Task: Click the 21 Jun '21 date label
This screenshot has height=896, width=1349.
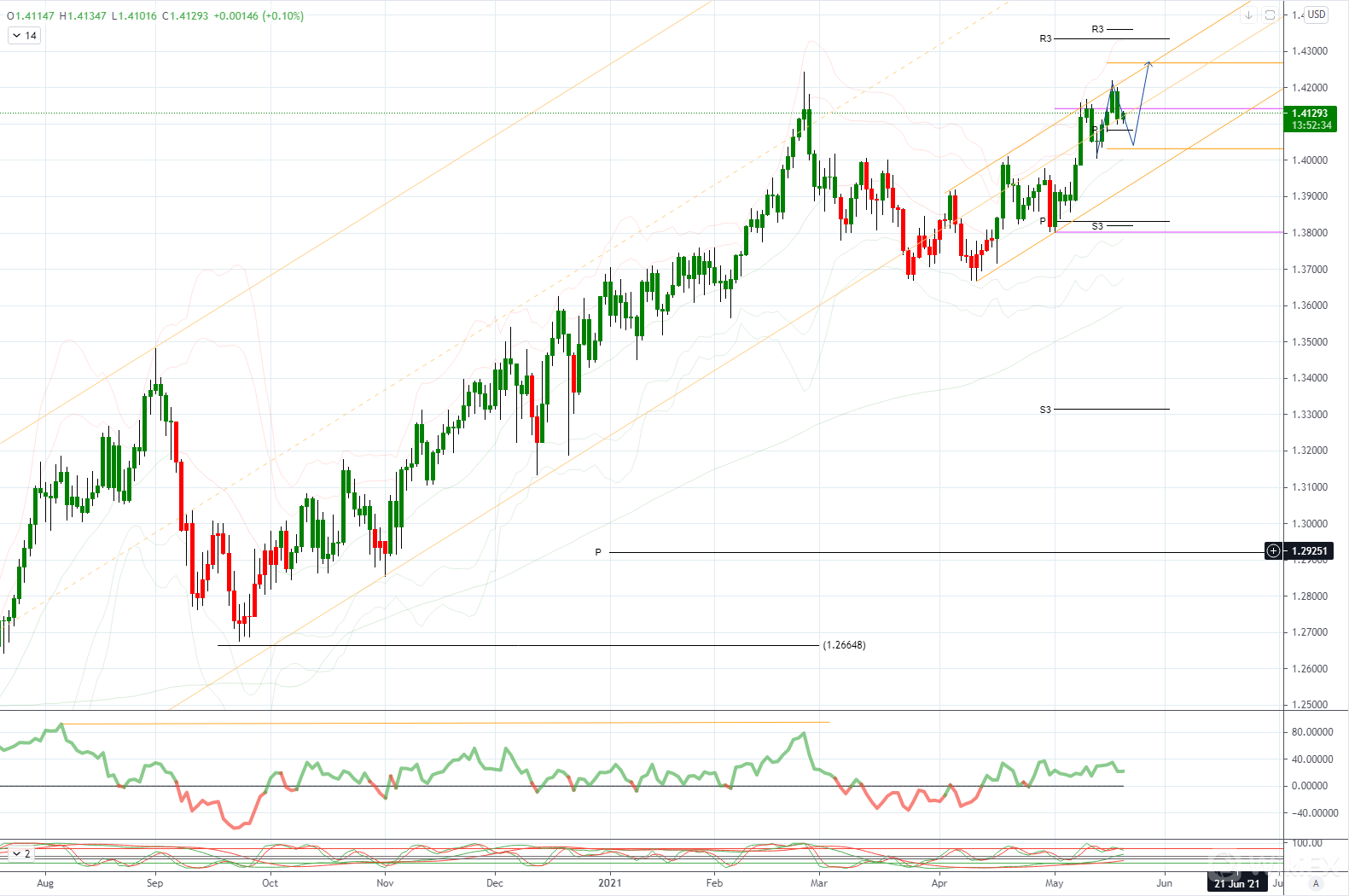Action: click(1237, 883)
